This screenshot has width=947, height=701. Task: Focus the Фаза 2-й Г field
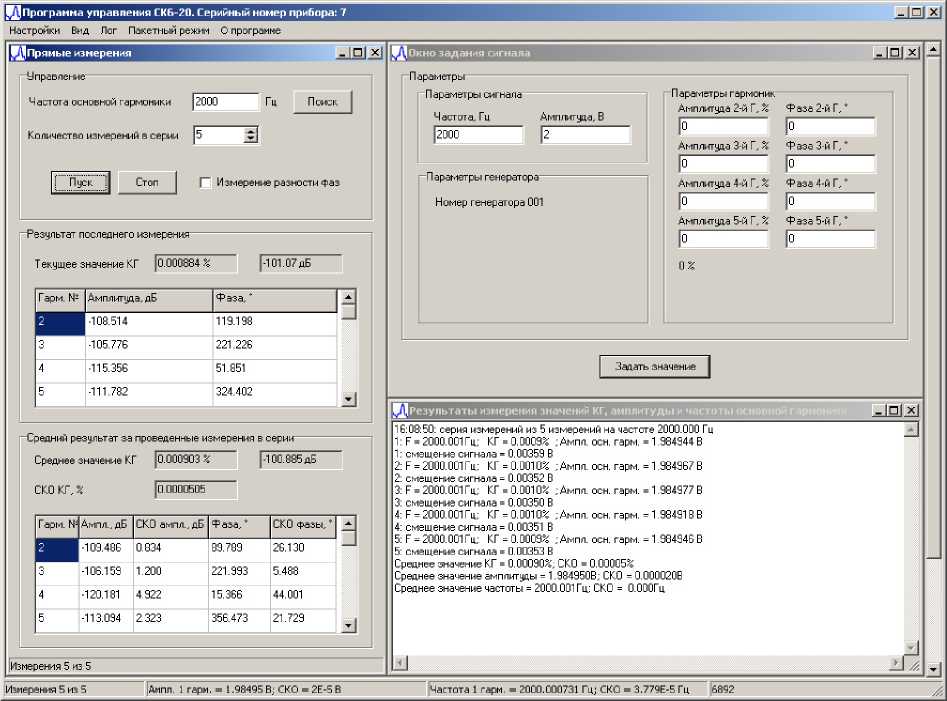pyautogui.click(x=830, y=126)
